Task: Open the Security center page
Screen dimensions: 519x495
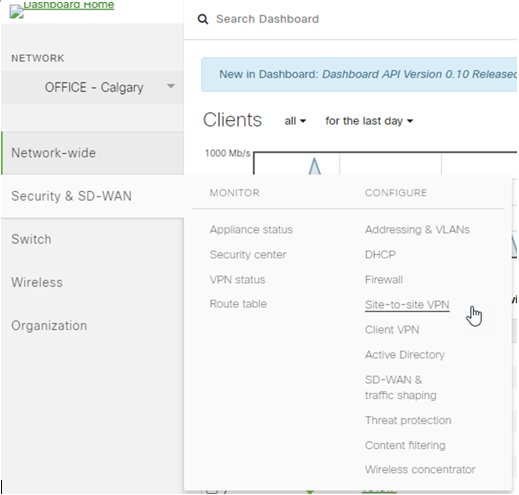Action: (x=248, y=255)
